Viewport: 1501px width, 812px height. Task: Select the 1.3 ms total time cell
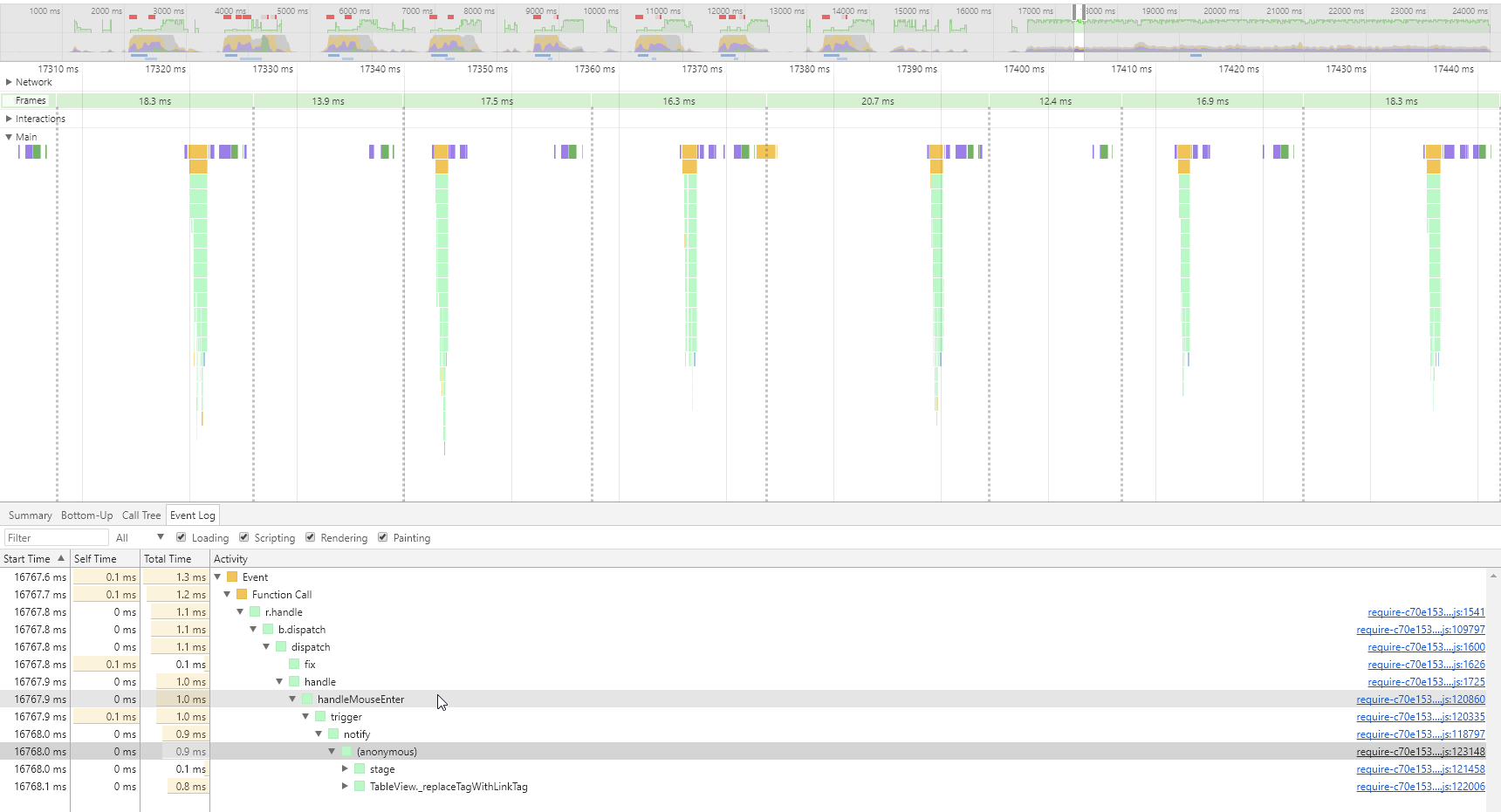coord(175,577)
